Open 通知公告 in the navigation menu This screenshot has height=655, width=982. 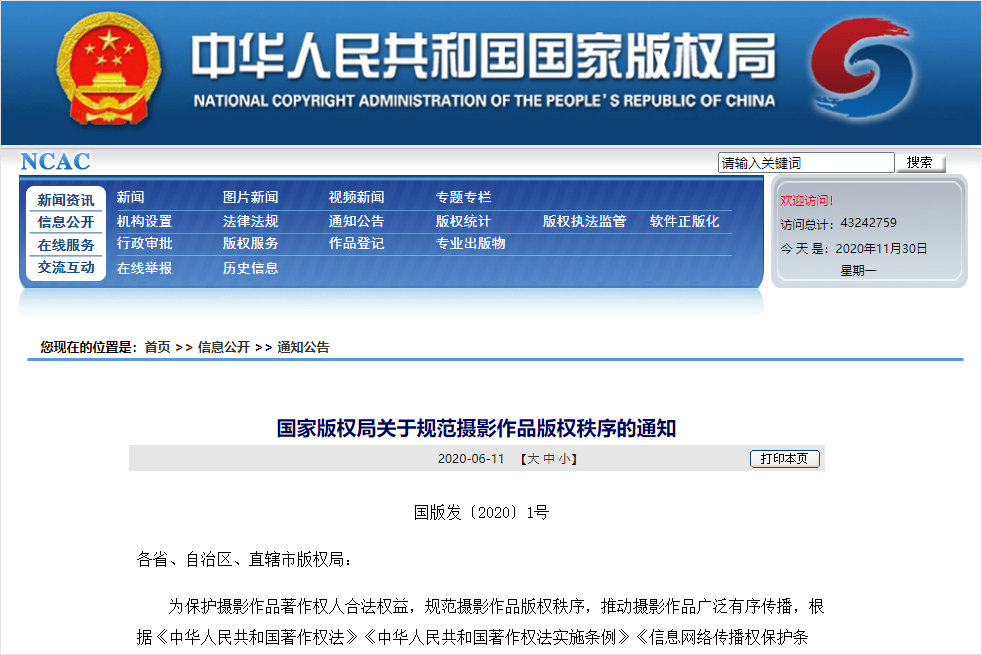point(356,221)
